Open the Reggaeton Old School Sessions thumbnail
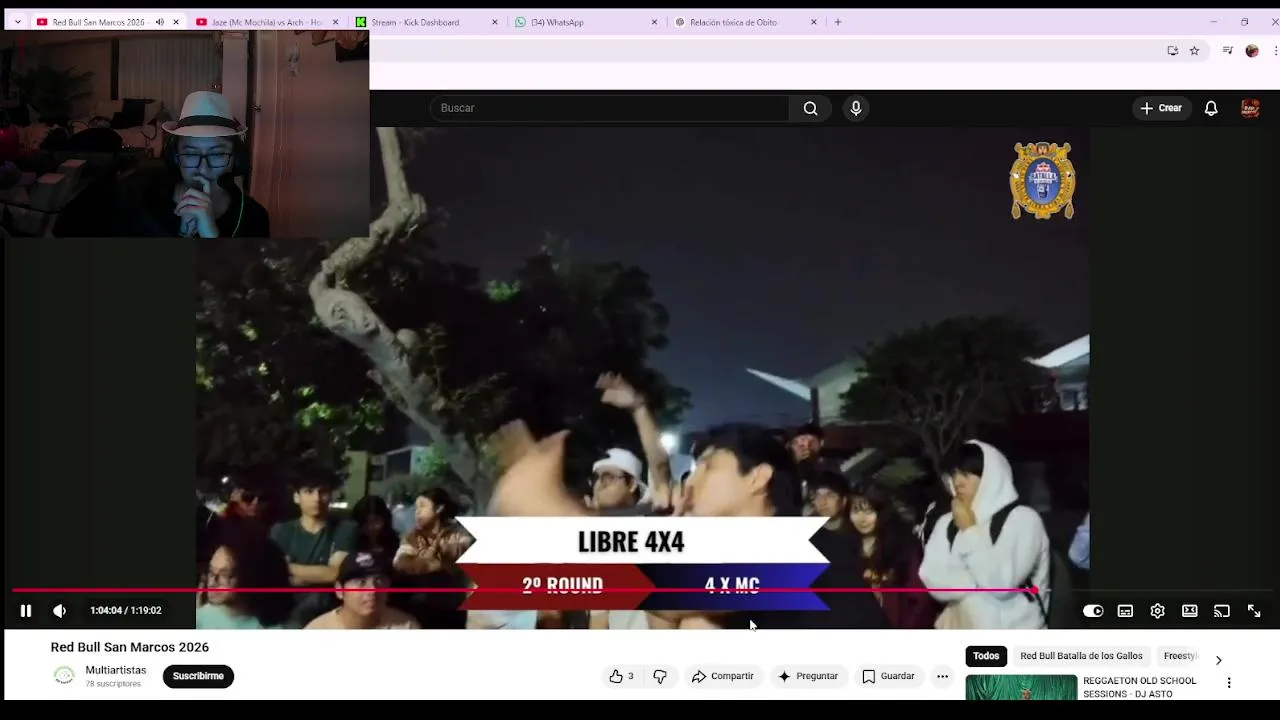Screen dimensions: 1280x720 (1021, 688)
